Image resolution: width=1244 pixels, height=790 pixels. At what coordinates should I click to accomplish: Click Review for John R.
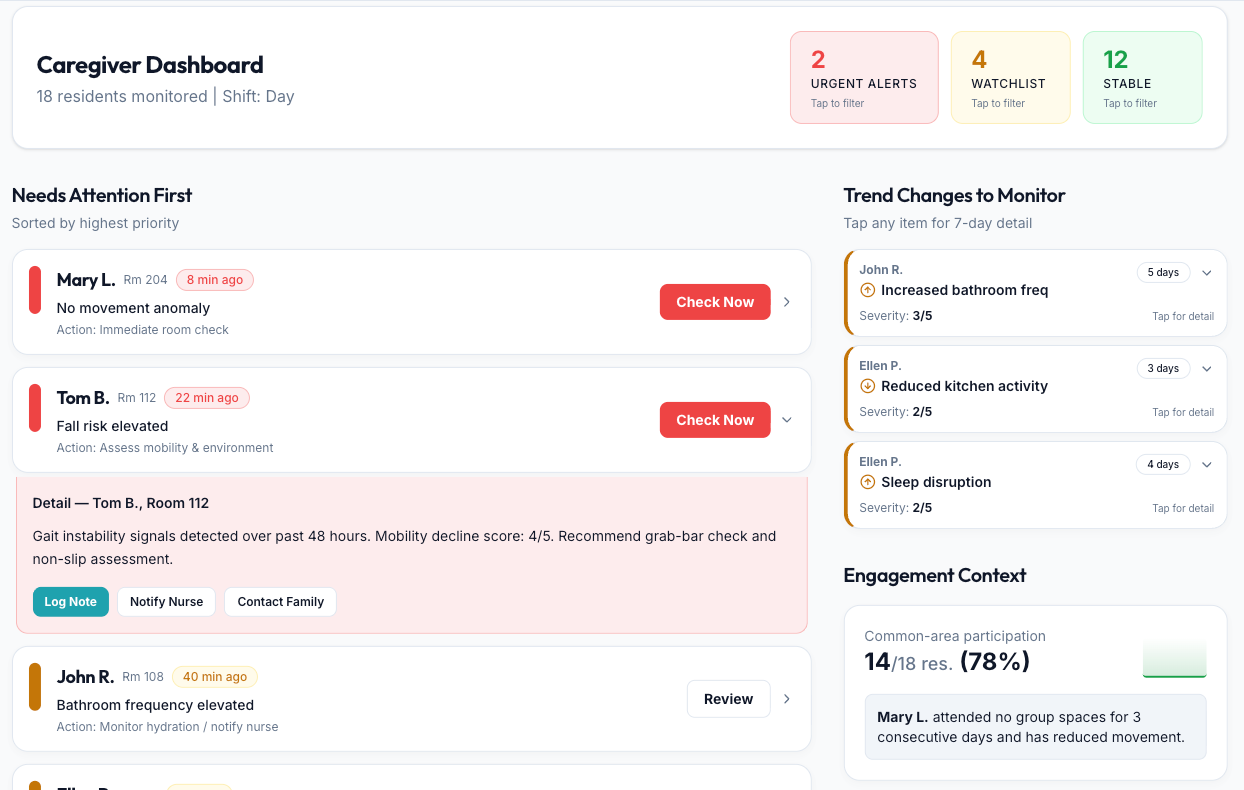coord(728,699)
